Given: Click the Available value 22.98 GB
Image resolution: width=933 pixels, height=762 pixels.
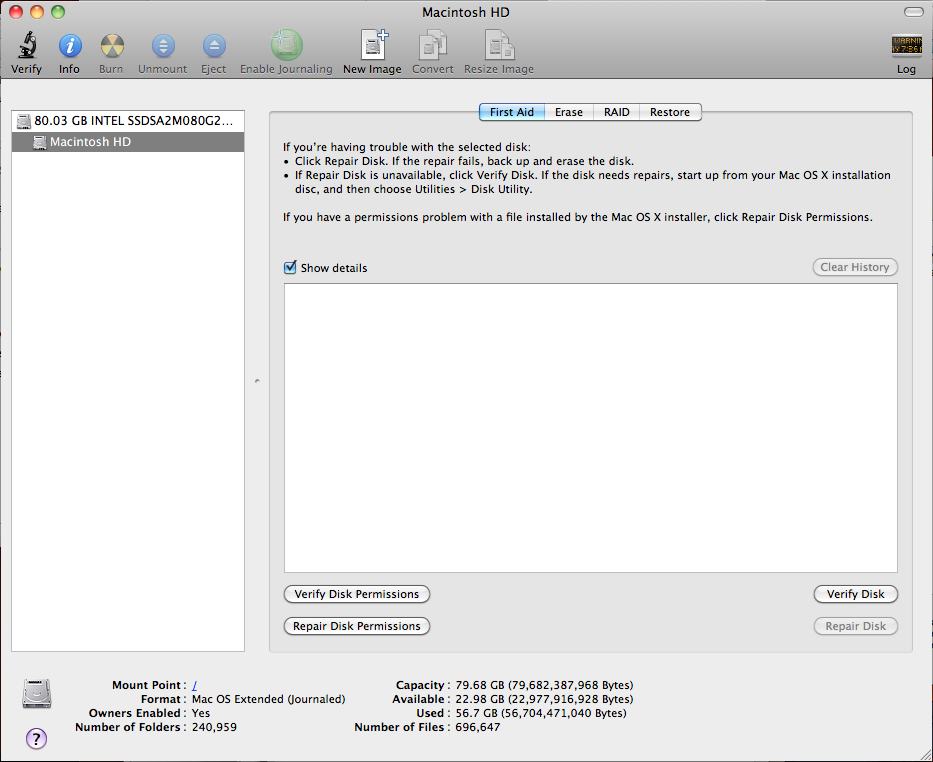Looking at the screenshot, I should pyautogui.click(x=544, y=699).
